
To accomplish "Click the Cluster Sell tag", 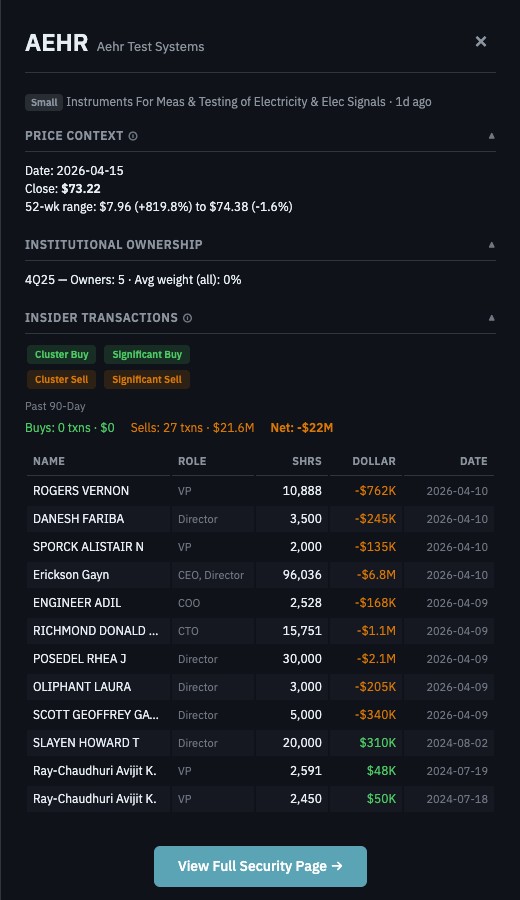I will pyautogui.click(x=61, y=379).
